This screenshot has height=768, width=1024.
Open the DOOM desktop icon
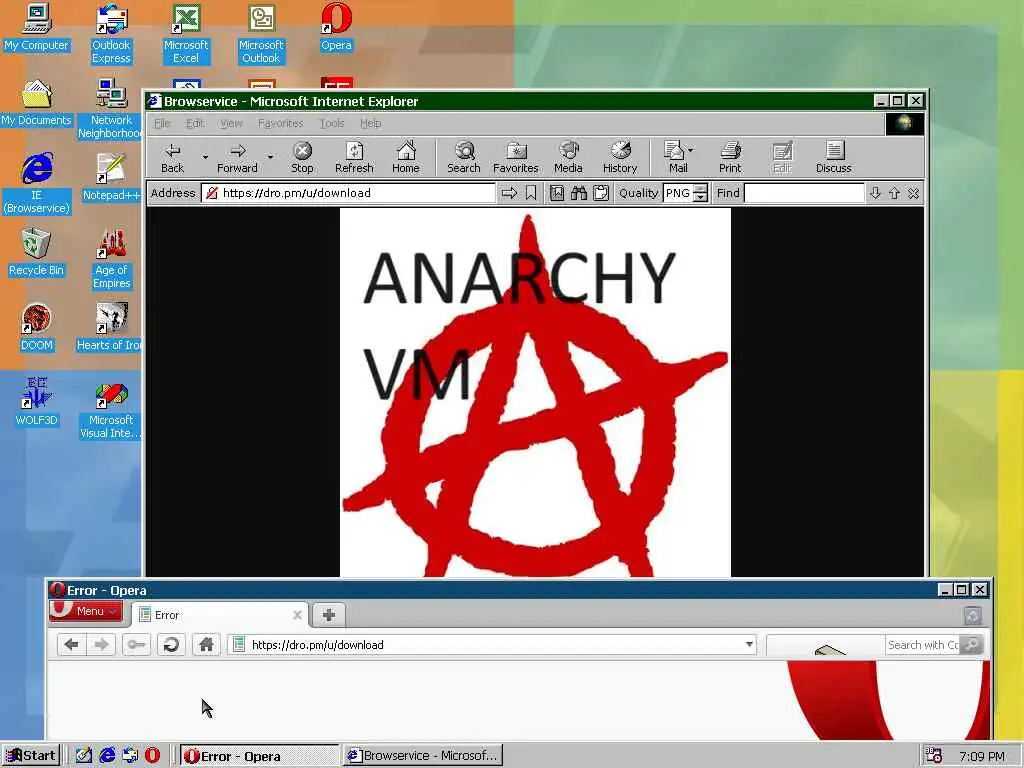pos(37,328)
